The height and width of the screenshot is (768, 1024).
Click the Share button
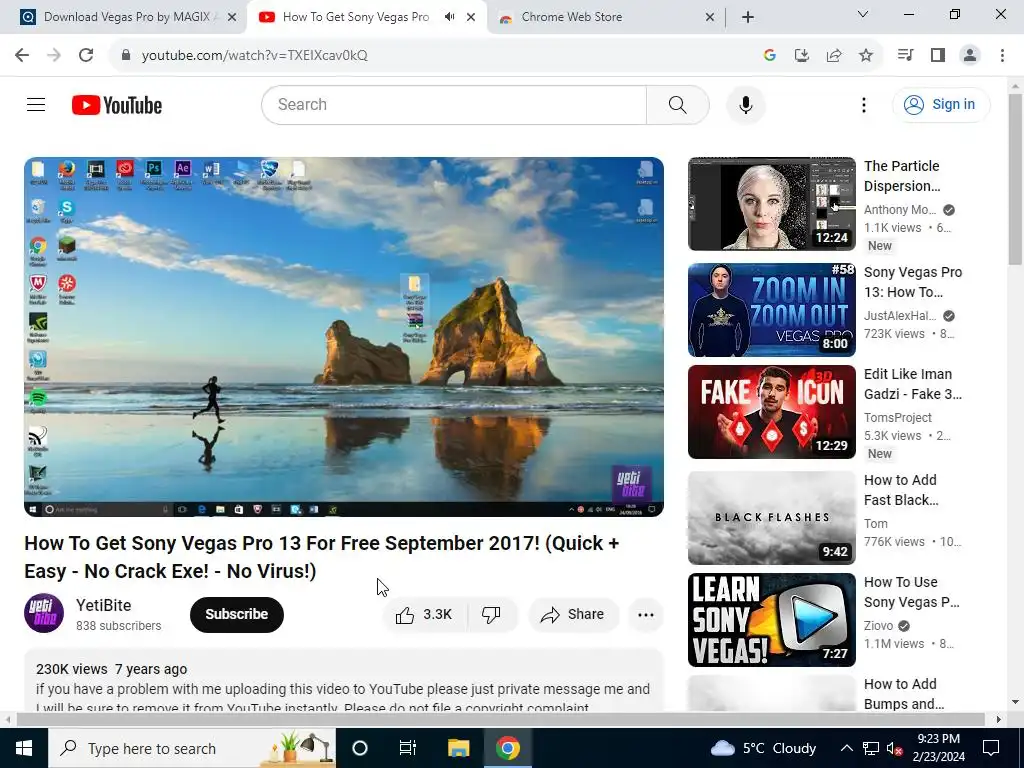click(573, 615)
